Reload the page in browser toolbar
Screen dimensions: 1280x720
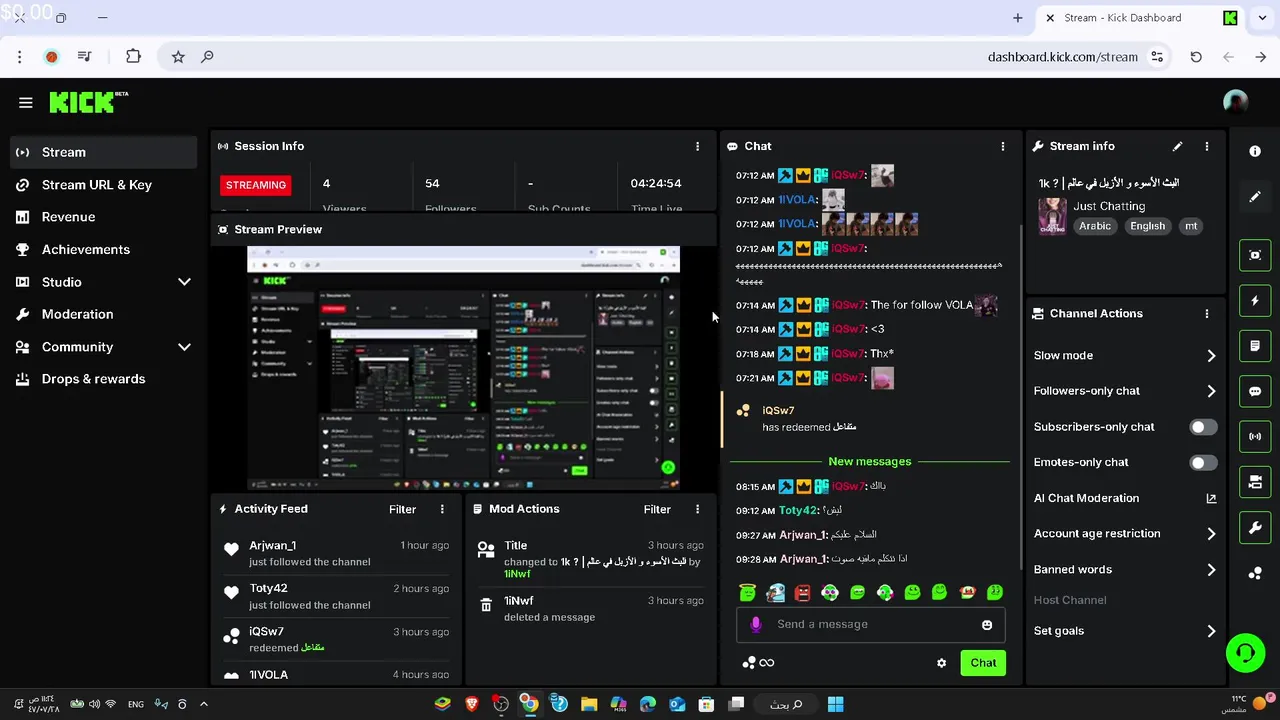(1196, 57)
